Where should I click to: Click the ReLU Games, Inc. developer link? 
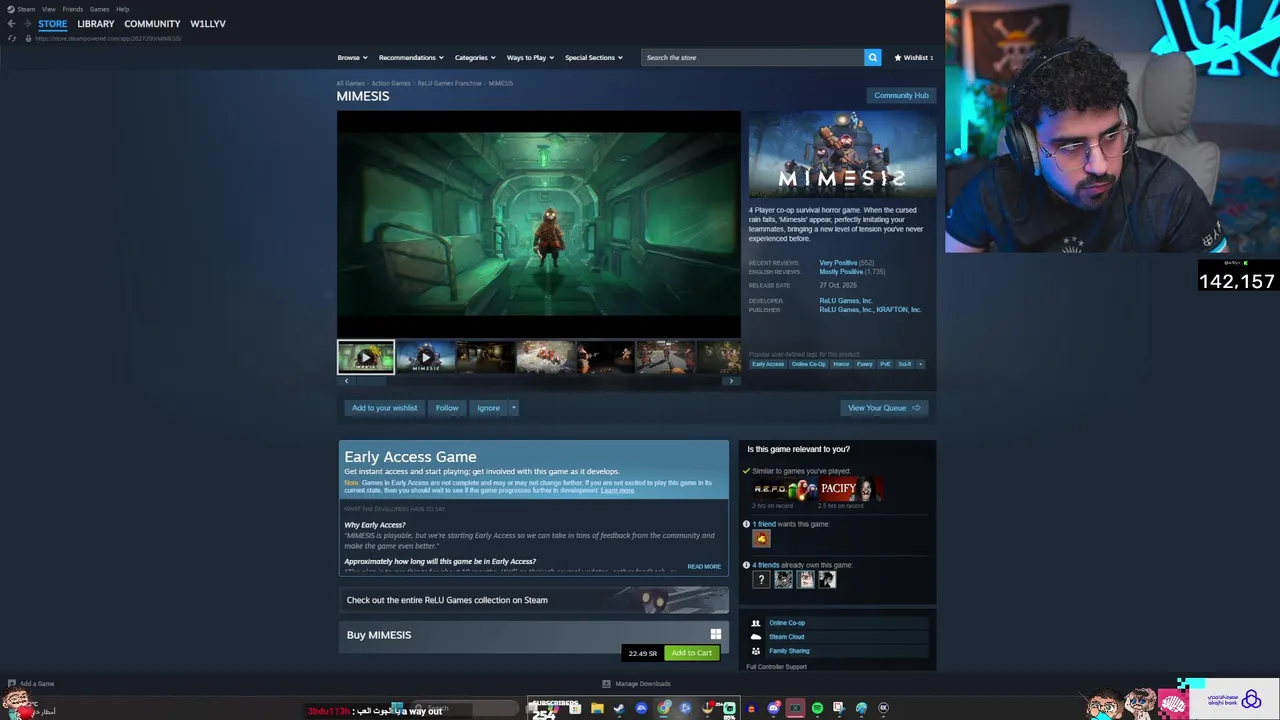(x=846, y=301)
